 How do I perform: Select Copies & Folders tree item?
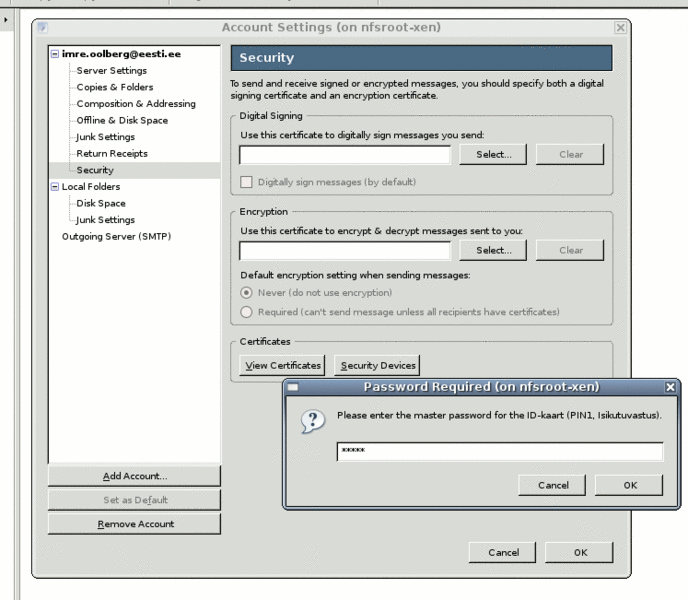pyautogui.click(x=115, y=87)
